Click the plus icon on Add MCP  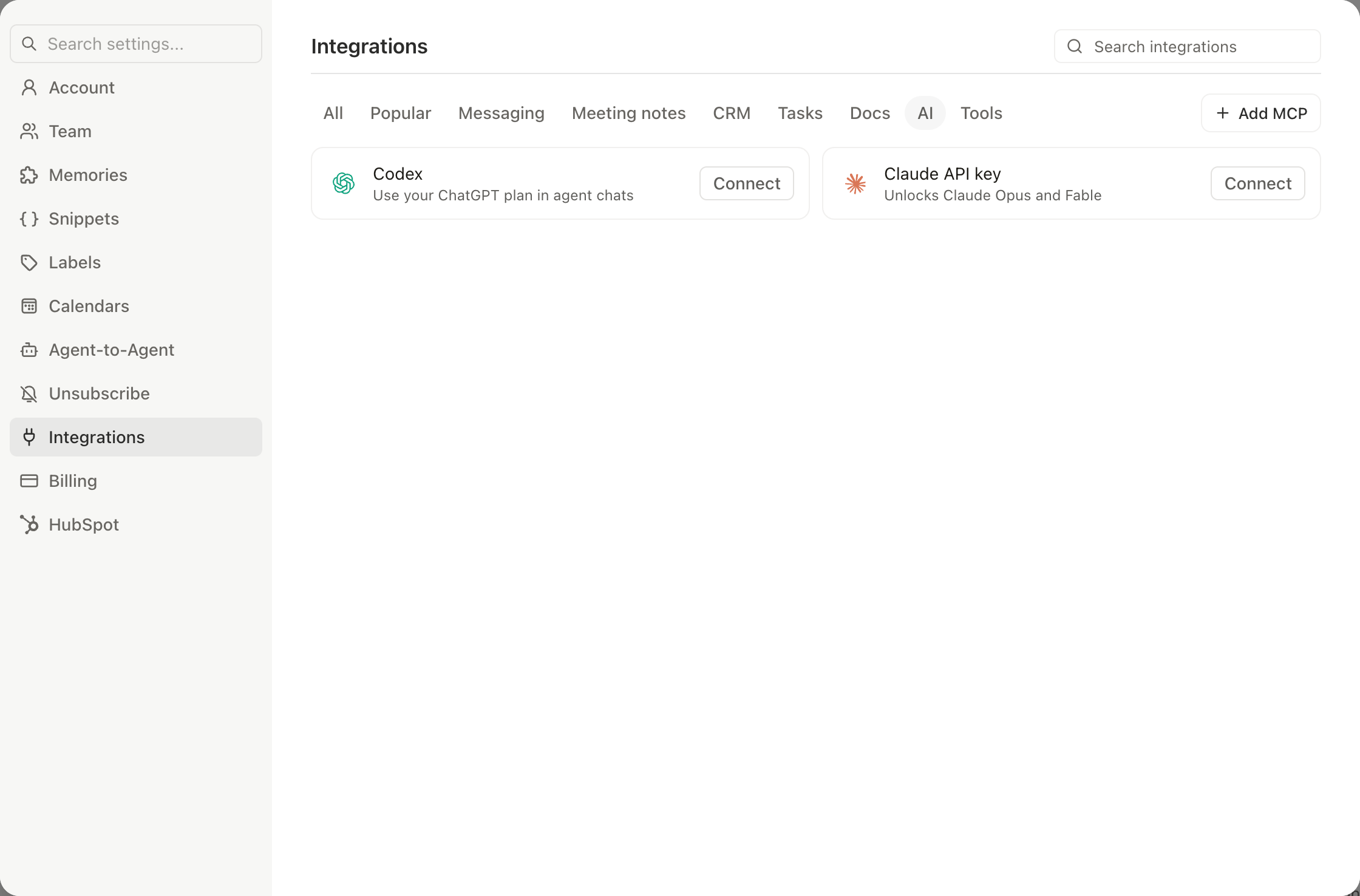pos(1223,113)
